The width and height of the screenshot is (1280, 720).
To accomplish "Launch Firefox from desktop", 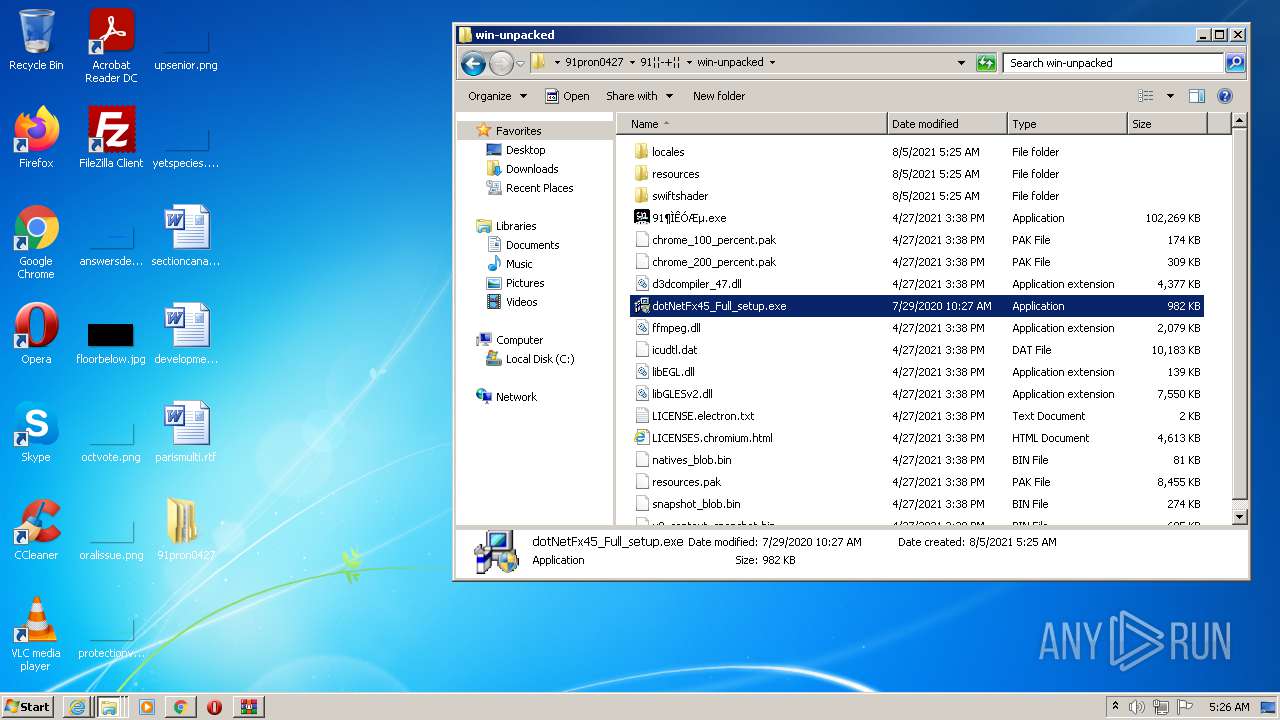I will (x=36, y=138).
